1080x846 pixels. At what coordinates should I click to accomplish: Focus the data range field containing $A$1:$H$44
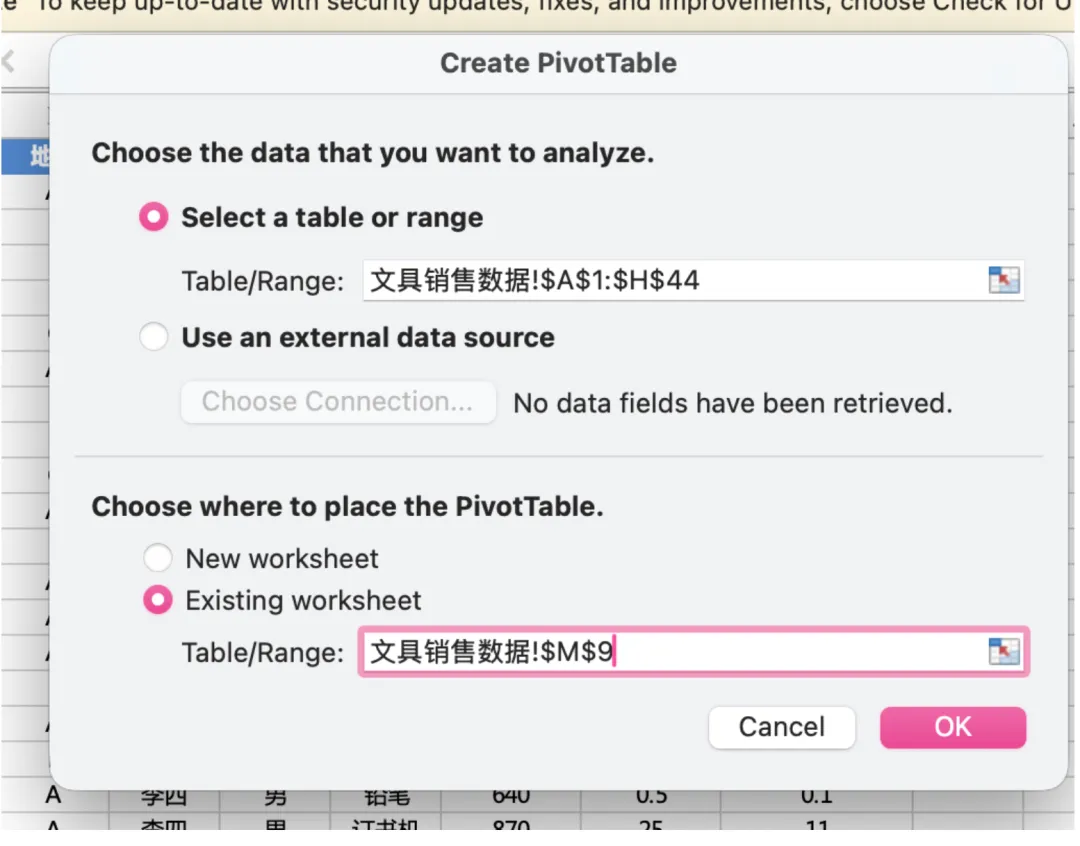tap(670, 280)
